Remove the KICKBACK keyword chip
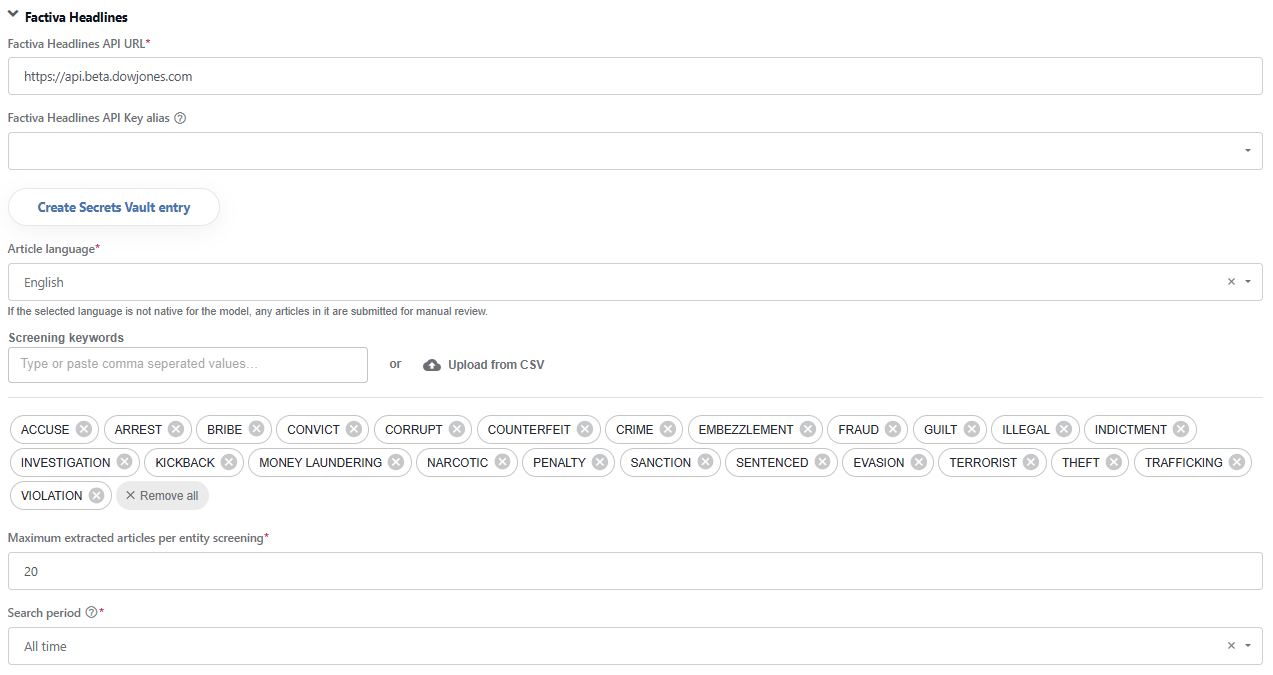 click(229, 462)
